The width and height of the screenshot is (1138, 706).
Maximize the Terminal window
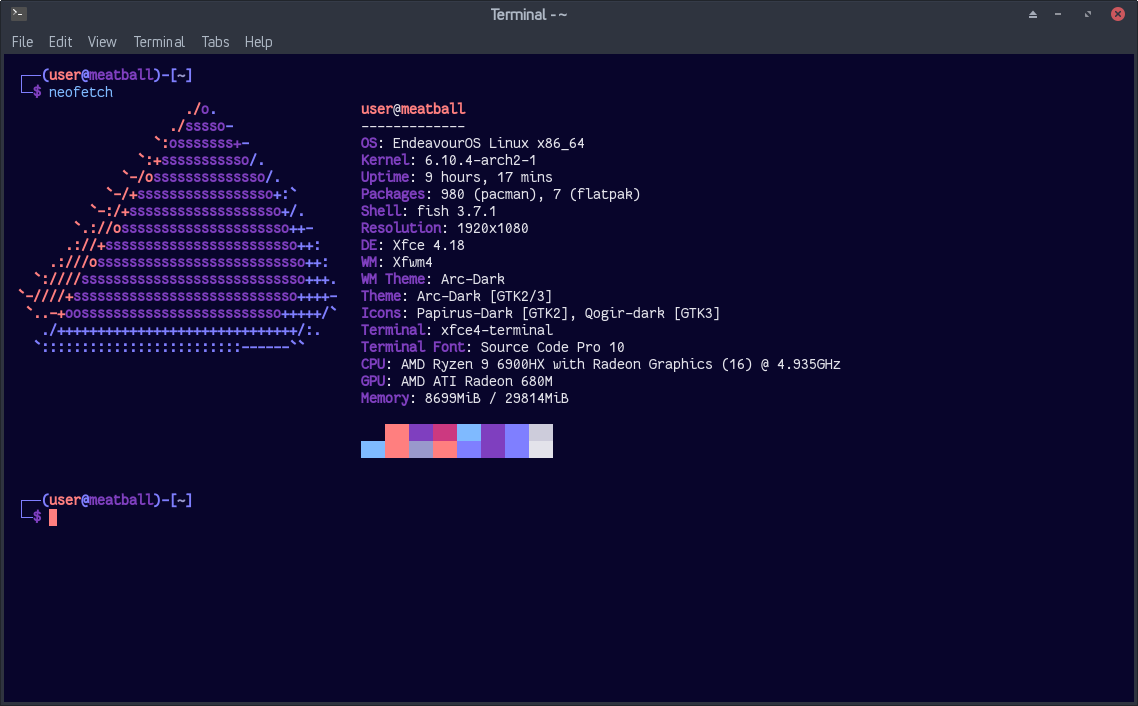click(1088, 15)
